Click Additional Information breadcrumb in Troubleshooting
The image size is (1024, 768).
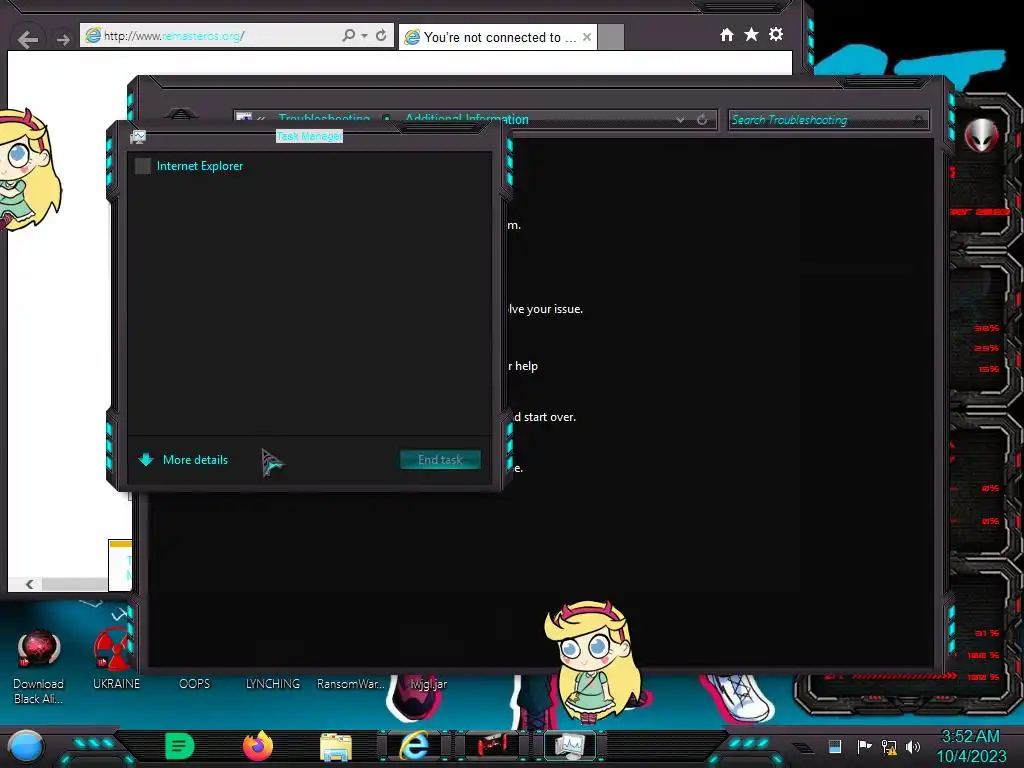click(467, 120)
